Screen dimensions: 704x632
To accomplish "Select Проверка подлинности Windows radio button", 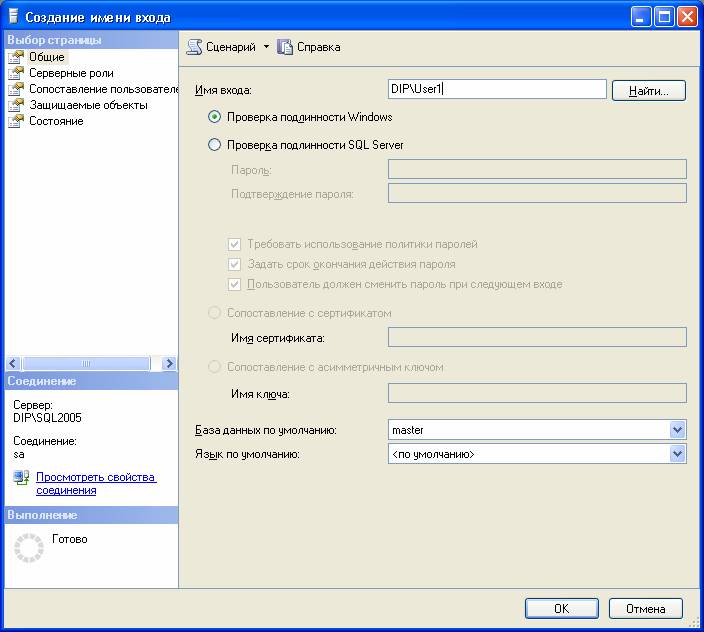I will pos(214,117).
